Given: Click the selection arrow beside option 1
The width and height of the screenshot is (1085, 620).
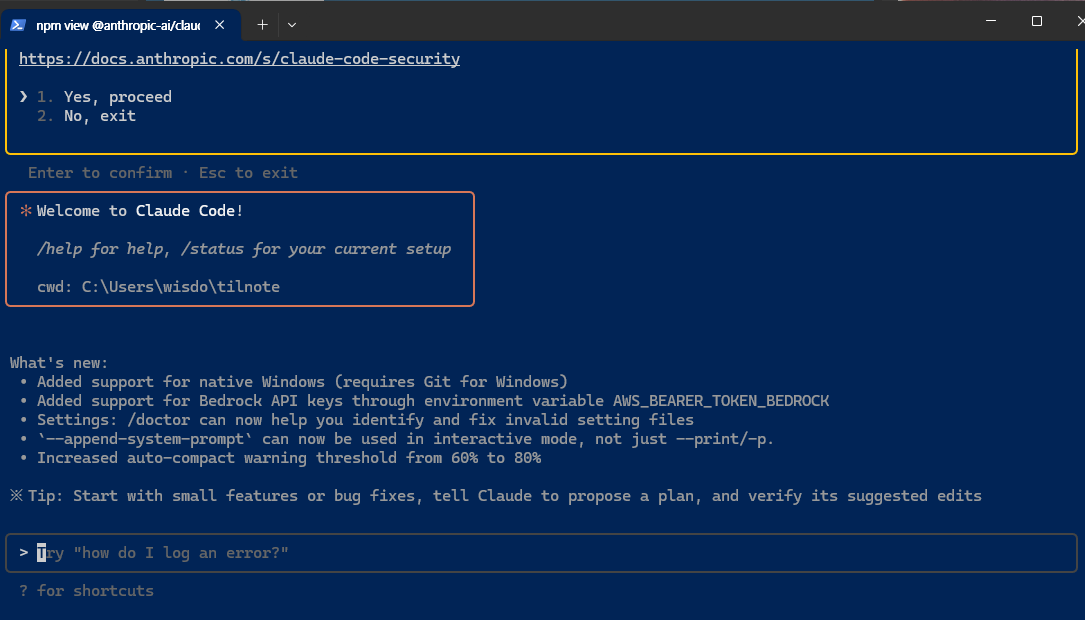Looking at the screenshot, I should coord(23,97).
